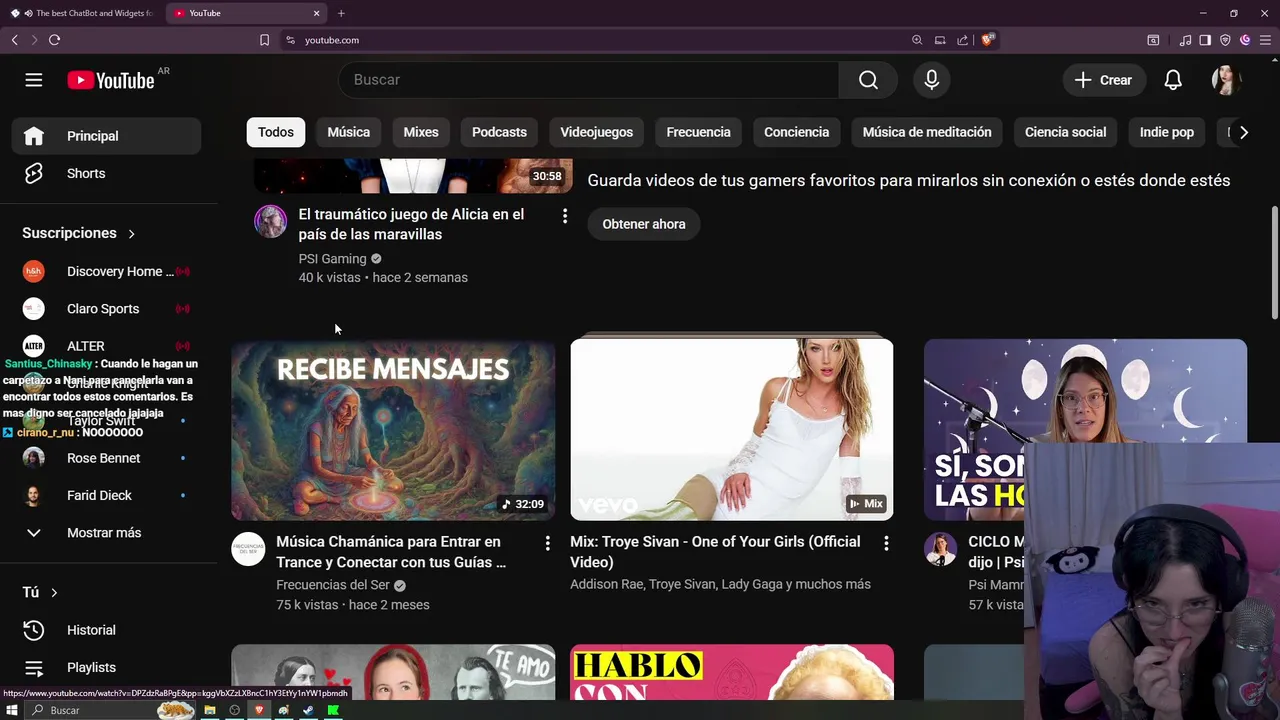This screenshot has height=720, width=1280.
Task: Open File Explorer from the taskbar
Action: (210, 710)
